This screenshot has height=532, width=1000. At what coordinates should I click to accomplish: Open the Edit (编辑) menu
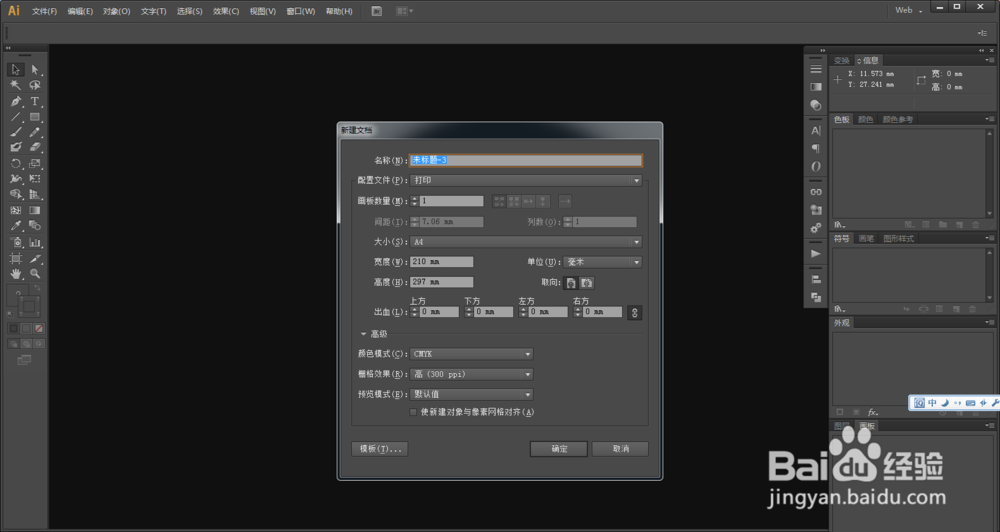tap(80, 11)
